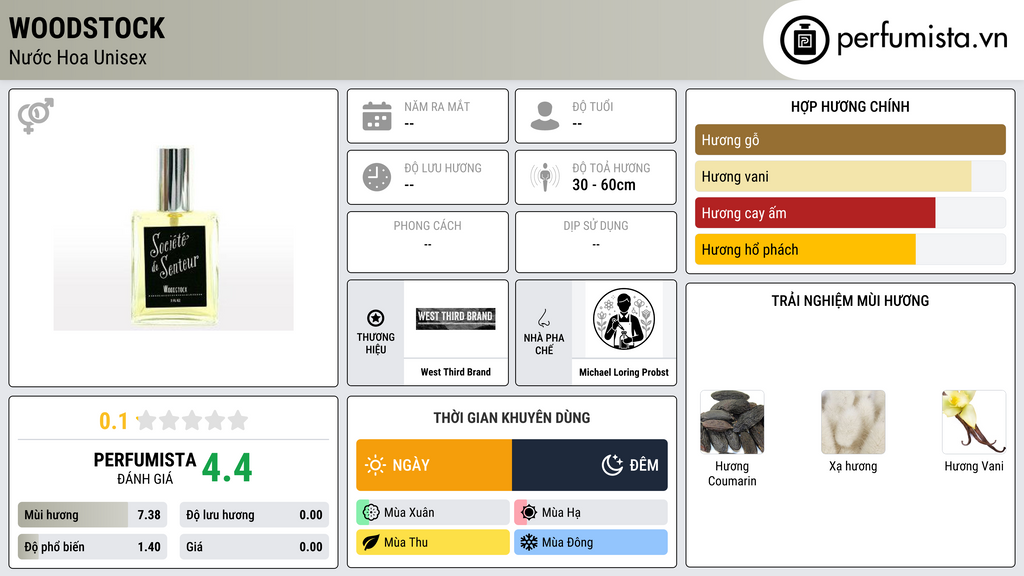
Task: Open the Michael Loring Probst name link
Action: tap(624, 372)
